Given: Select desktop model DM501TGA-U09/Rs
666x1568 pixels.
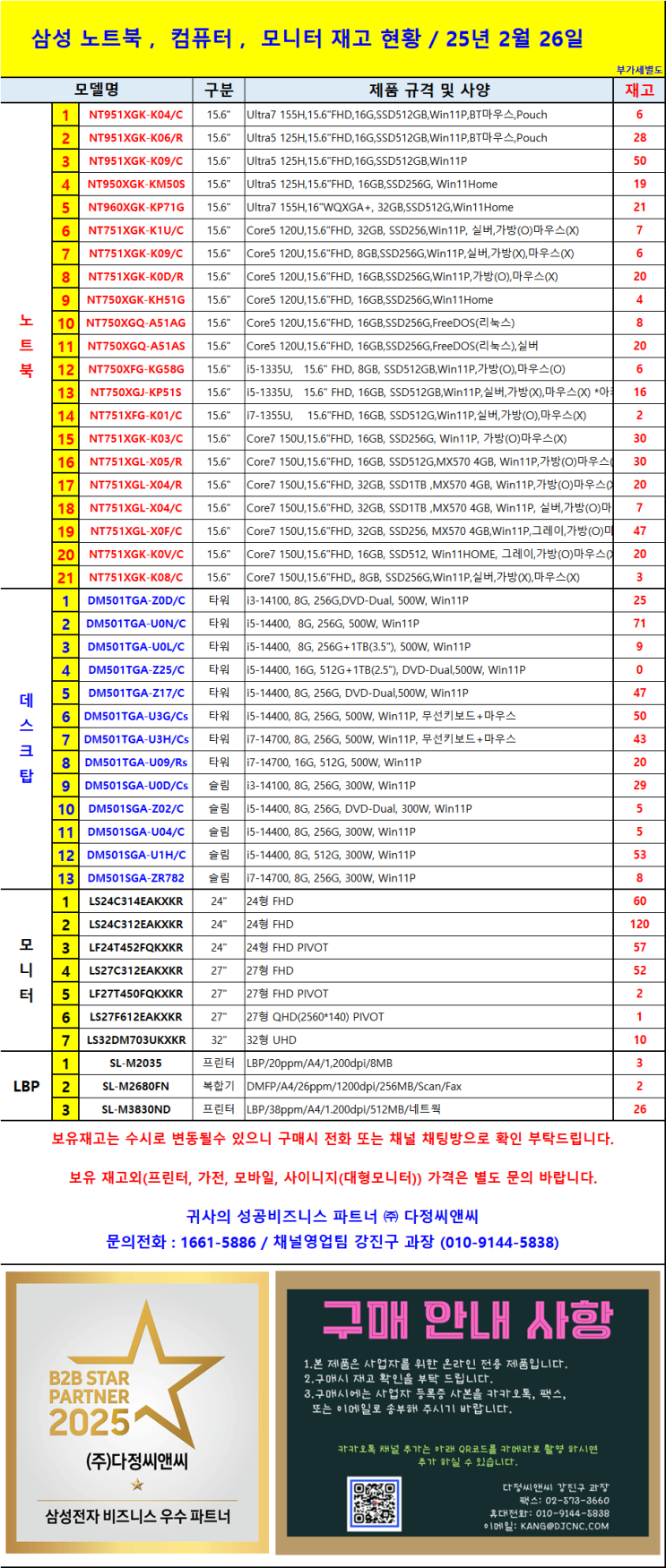Looking at the screenshot, I should [135, 762].
